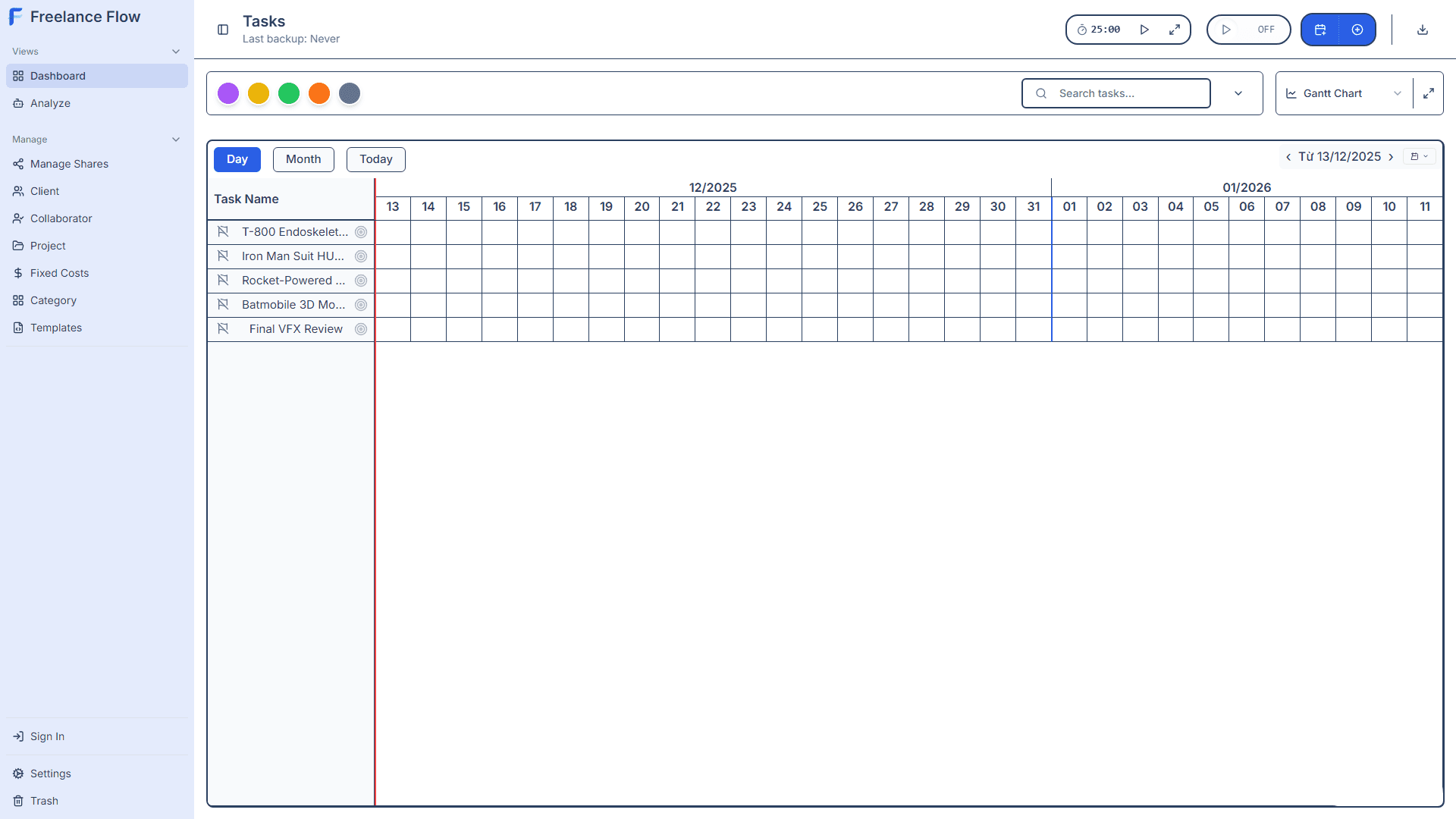Jump to Today in the Gantt
1456x819 pixels.
(376, 159)
